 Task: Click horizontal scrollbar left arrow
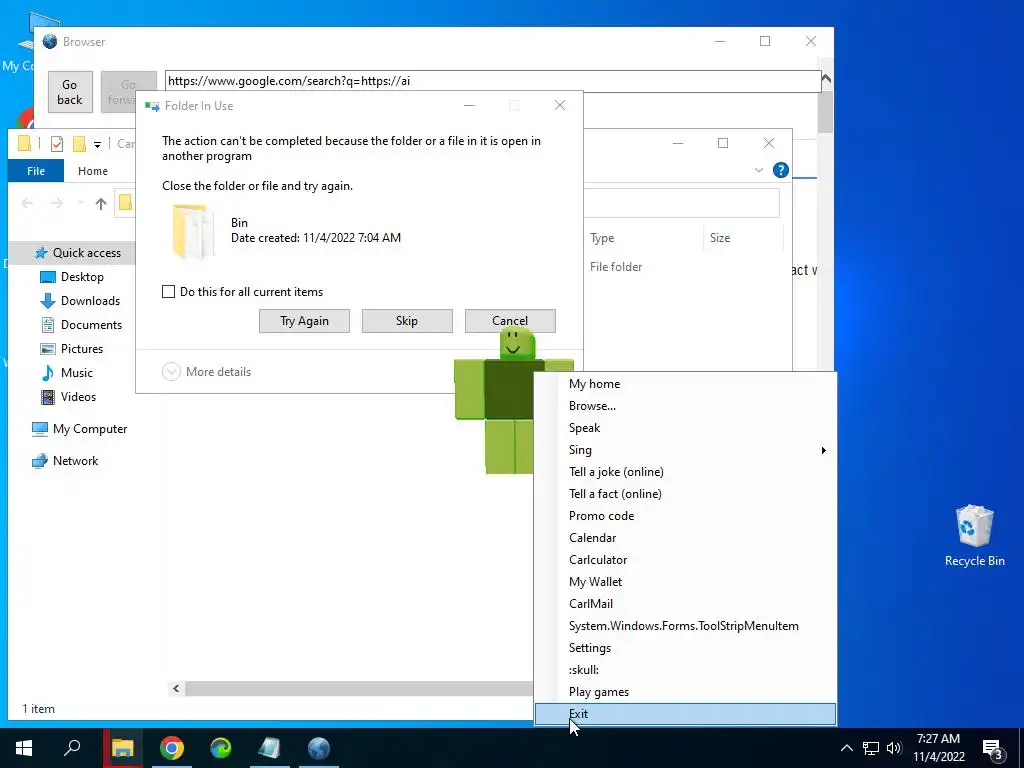pos(176,688)
